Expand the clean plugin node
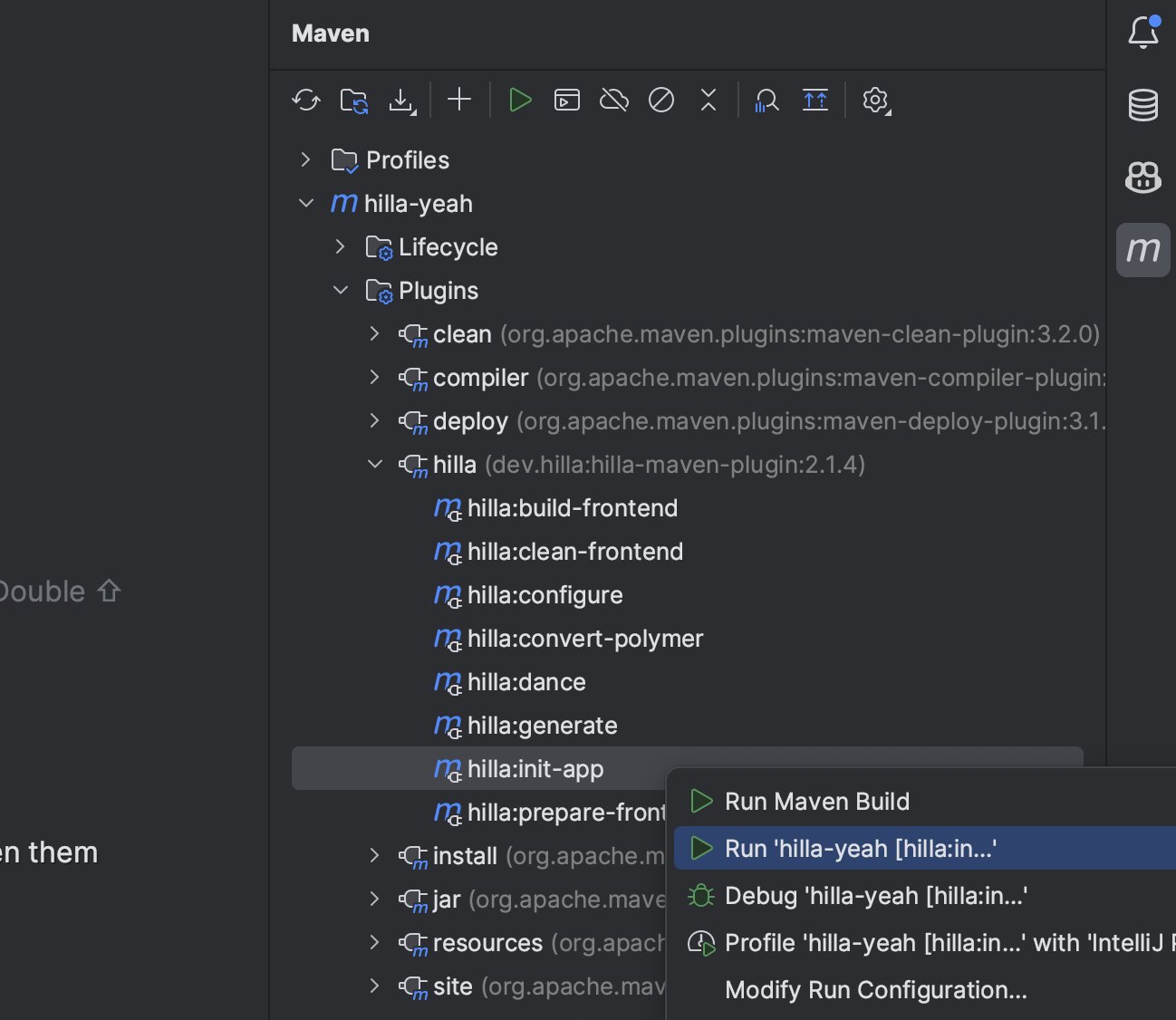 [375, 333]
